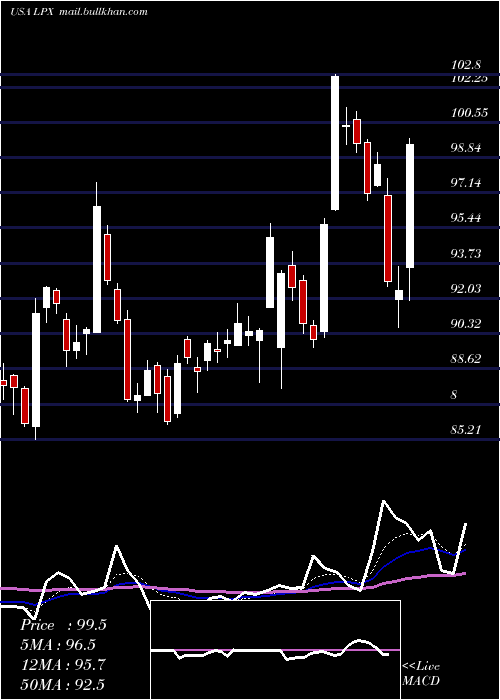Click the 'USA LPX mail.bullkhan.com' title text

click(79, 12)
